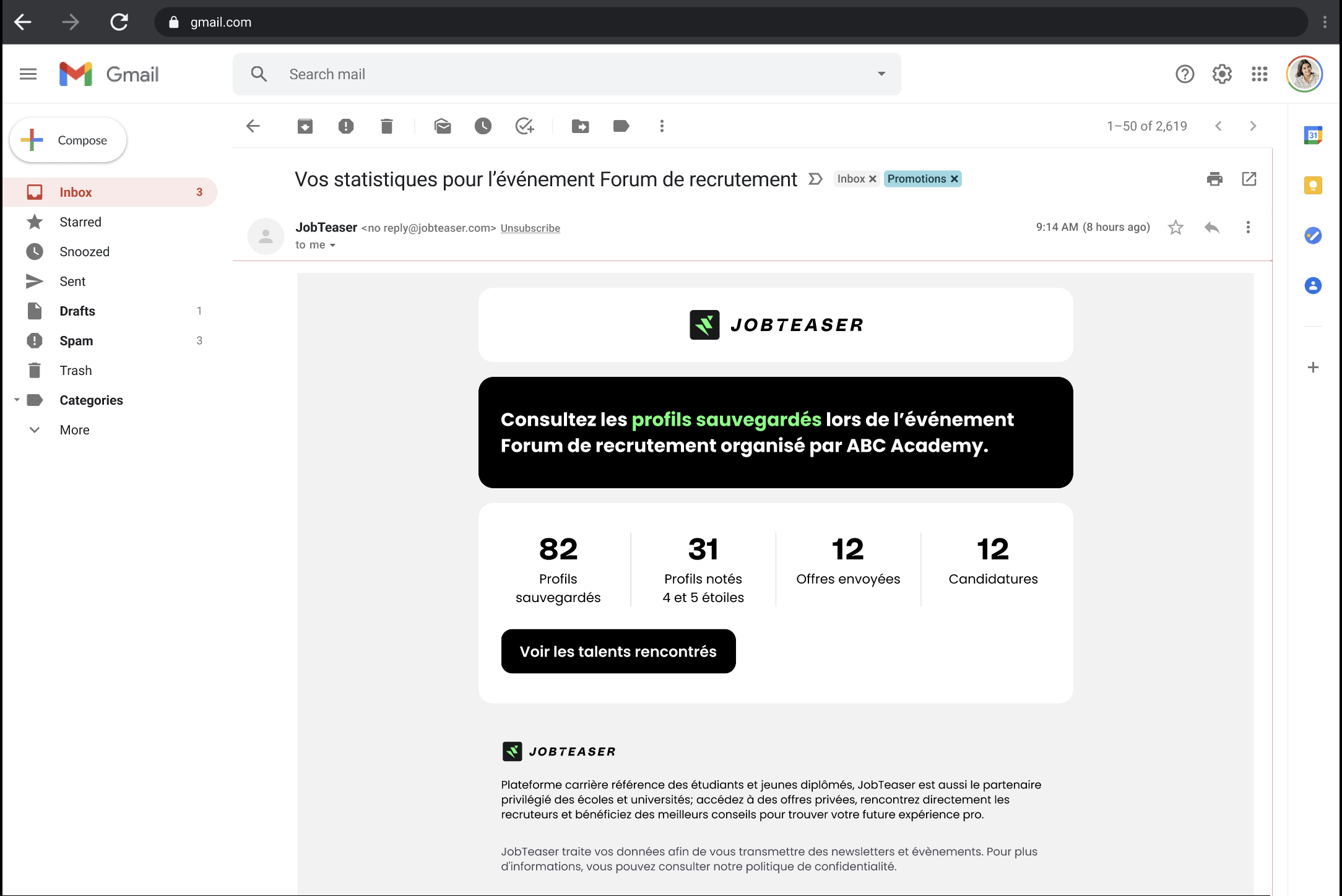The height and width of the screenshot is (896, 1342).
Task: Click the Inbox label tag on subject
Action: coord(851,179)
